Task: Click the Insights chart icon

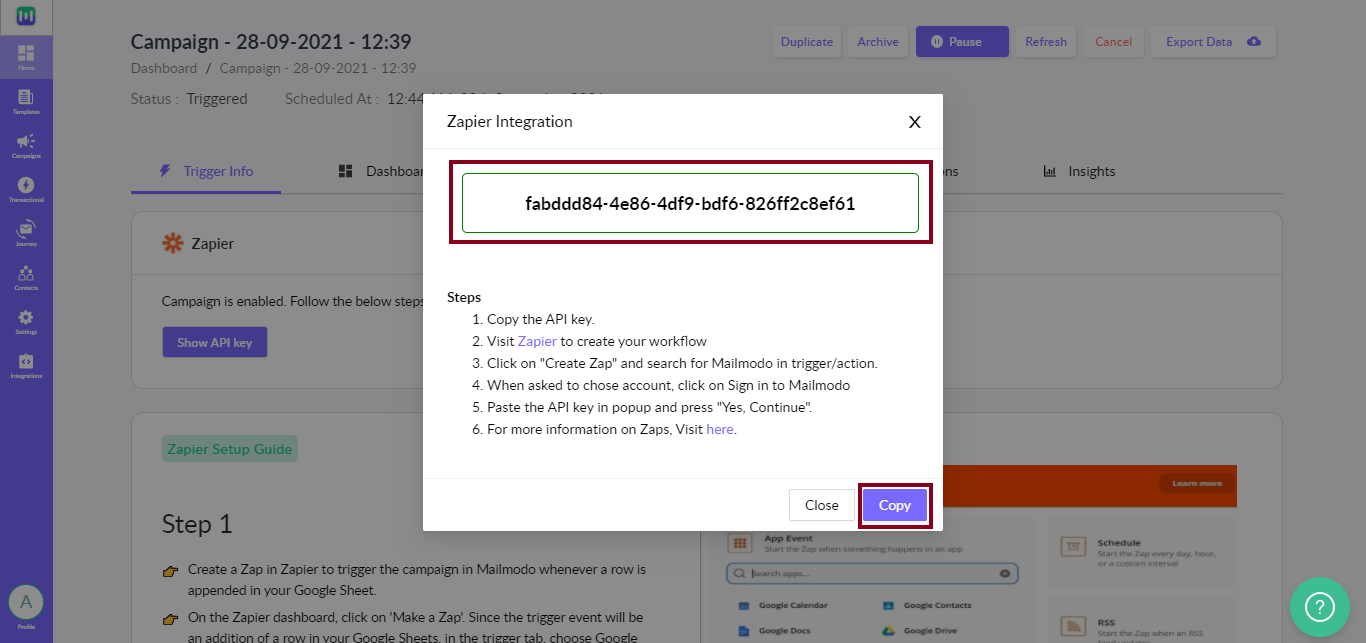Action: pyautogui.click(x=1050, y=171)
